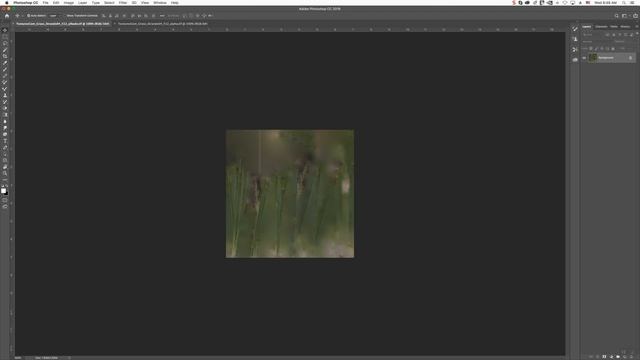640x360 pixels.
Task: Click the foreground color swatch
Action: coord(3,191)
